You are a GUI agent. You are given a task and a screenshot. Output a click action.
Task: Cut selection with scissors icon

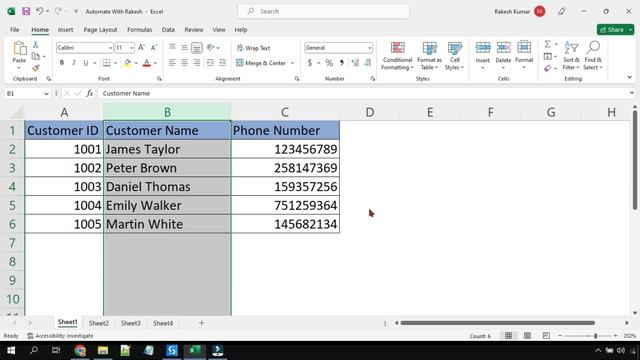[36, 44]
